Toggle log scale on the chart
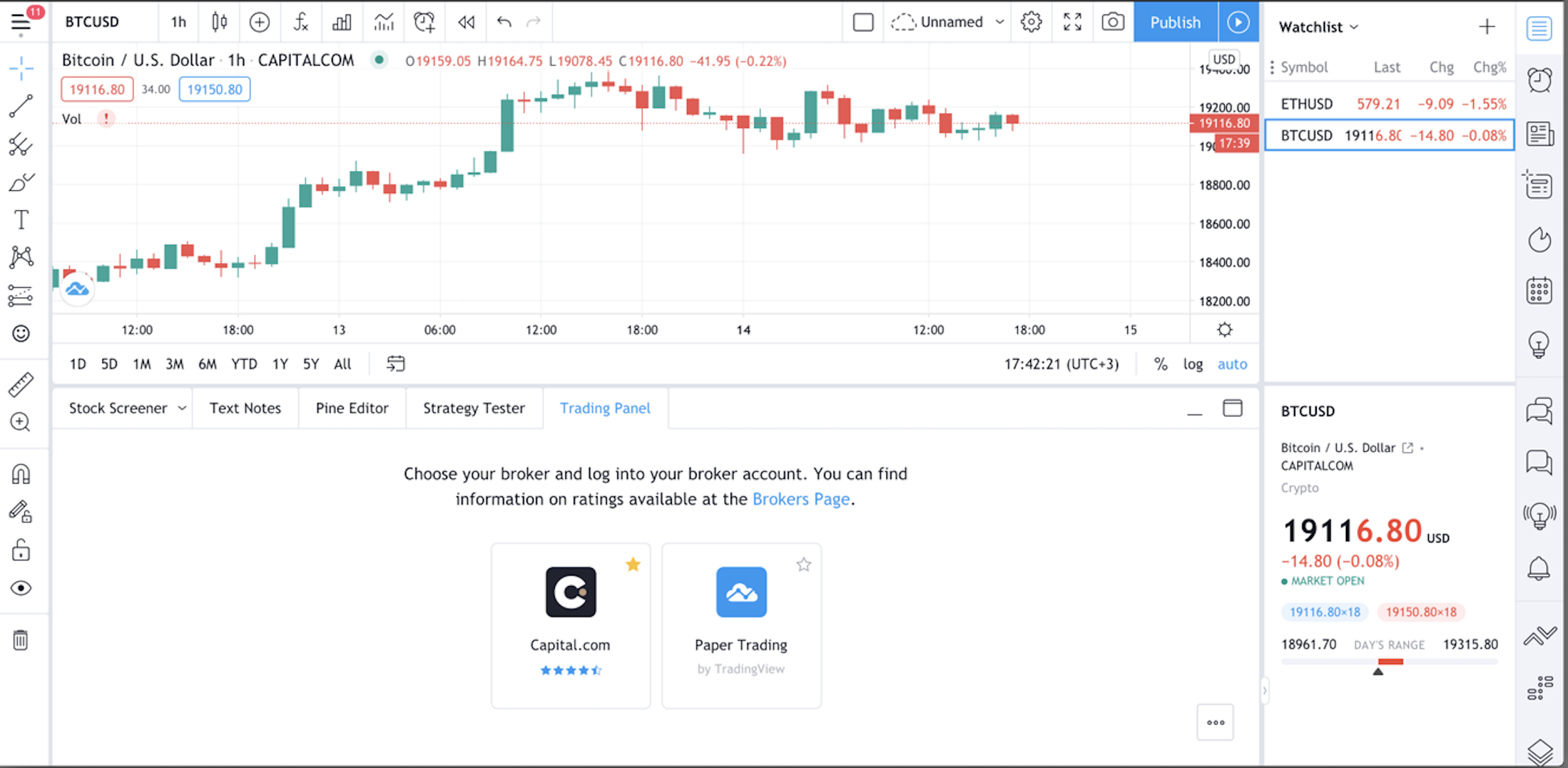1568x768 pixels. coord(1192,364)
